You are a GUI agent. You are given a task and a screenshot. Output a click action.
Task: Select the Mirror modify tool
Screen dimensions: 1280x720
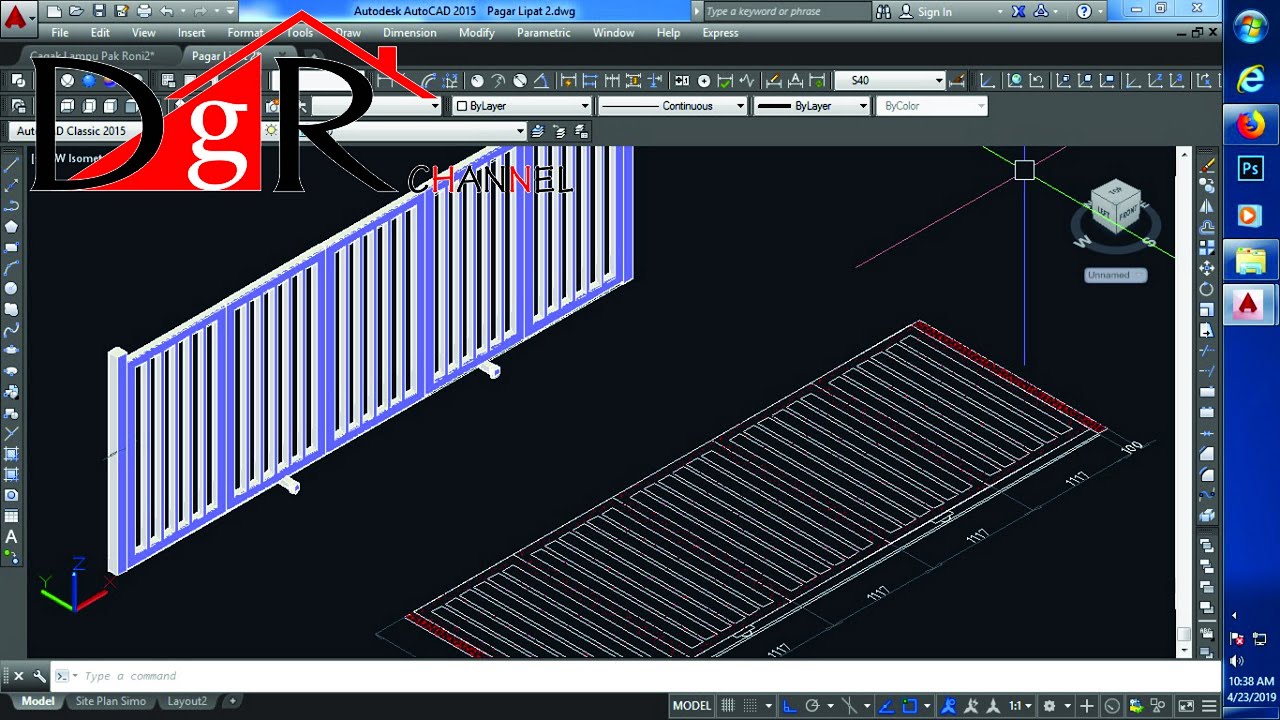click(1207, 206)
